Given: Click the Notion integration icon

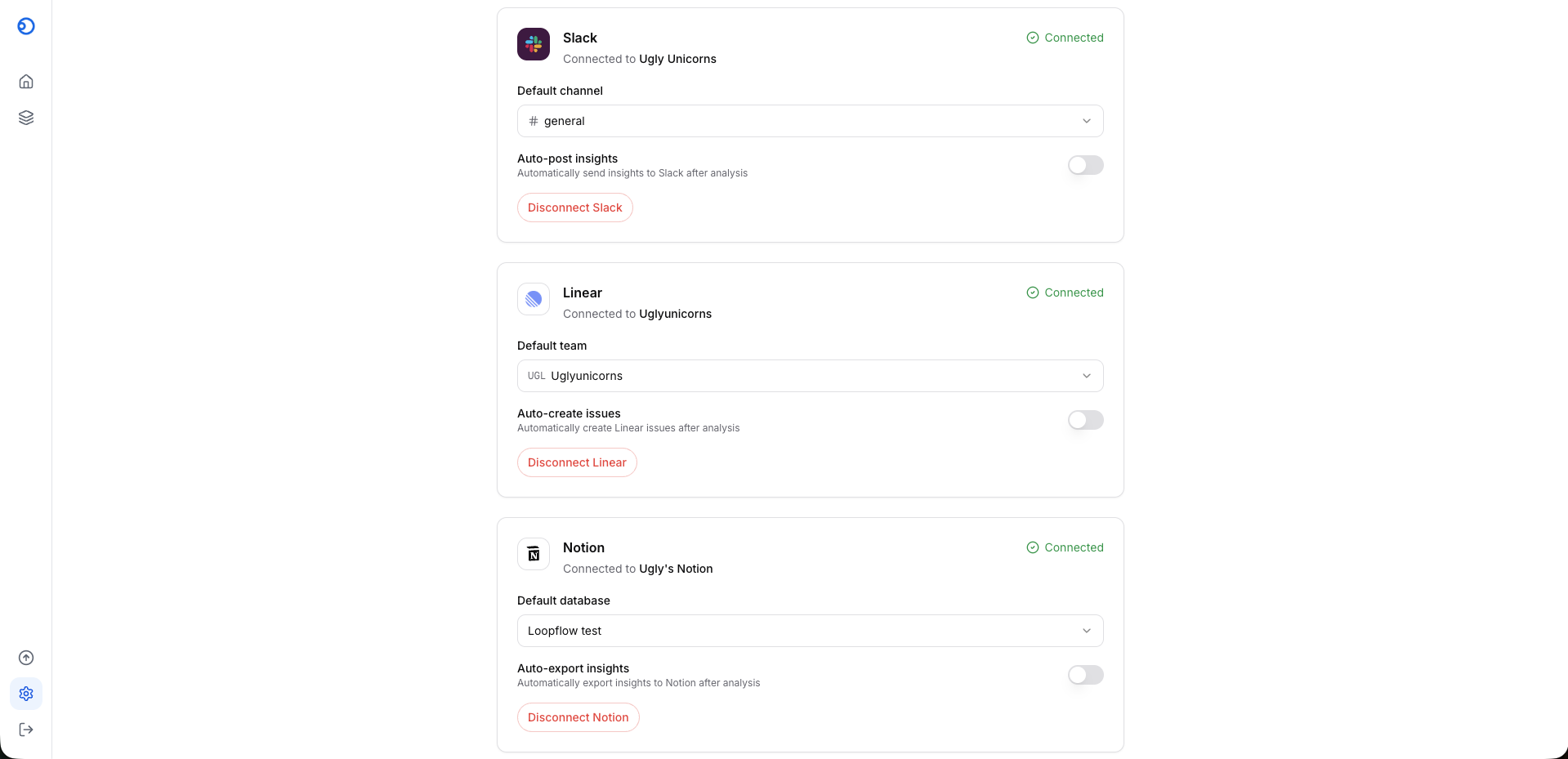Looking at the screenshot, I should click(x=533, y=554).
